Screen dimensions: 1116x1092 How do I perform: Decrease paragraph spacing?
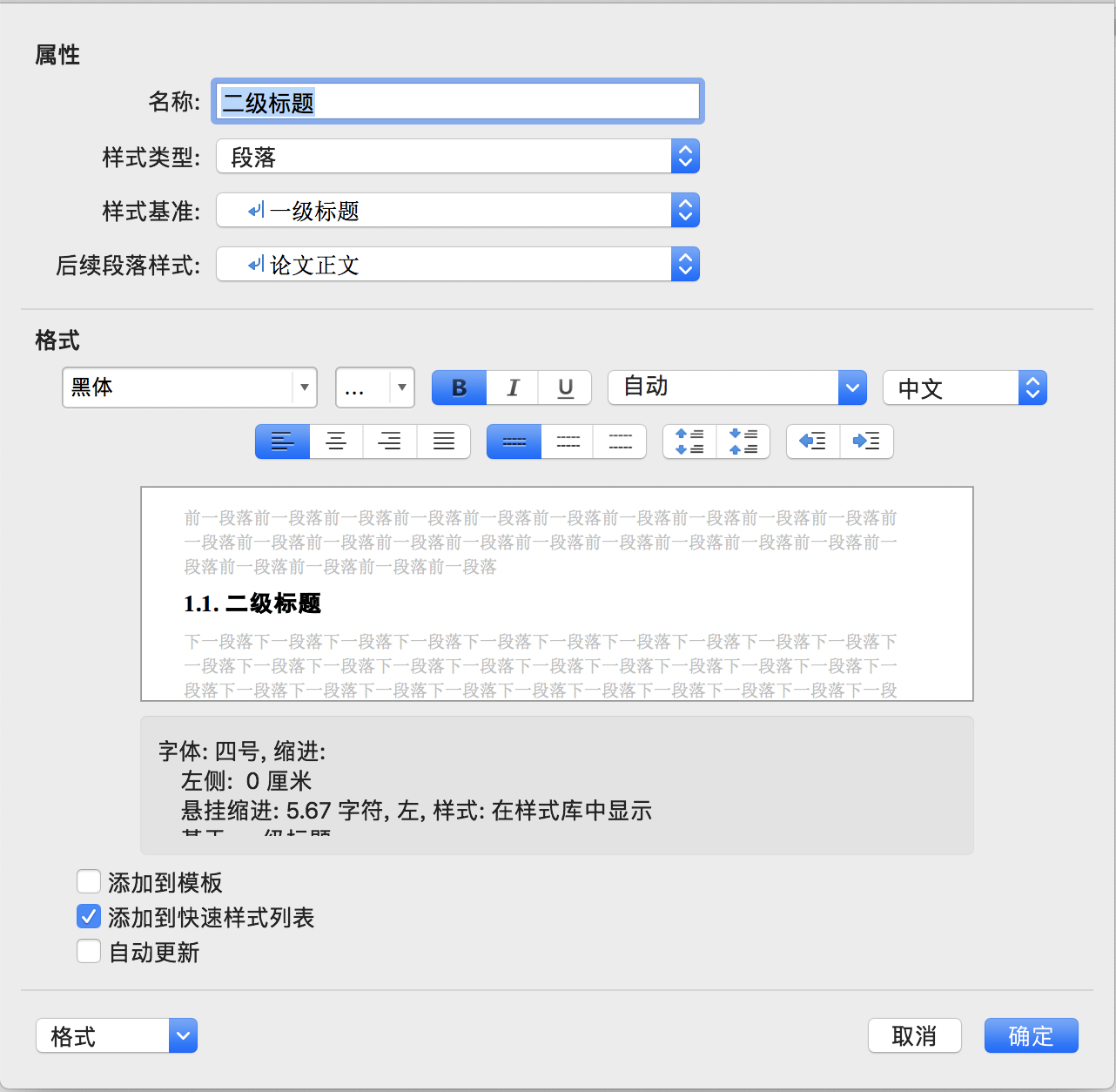[x=743, y=442]
